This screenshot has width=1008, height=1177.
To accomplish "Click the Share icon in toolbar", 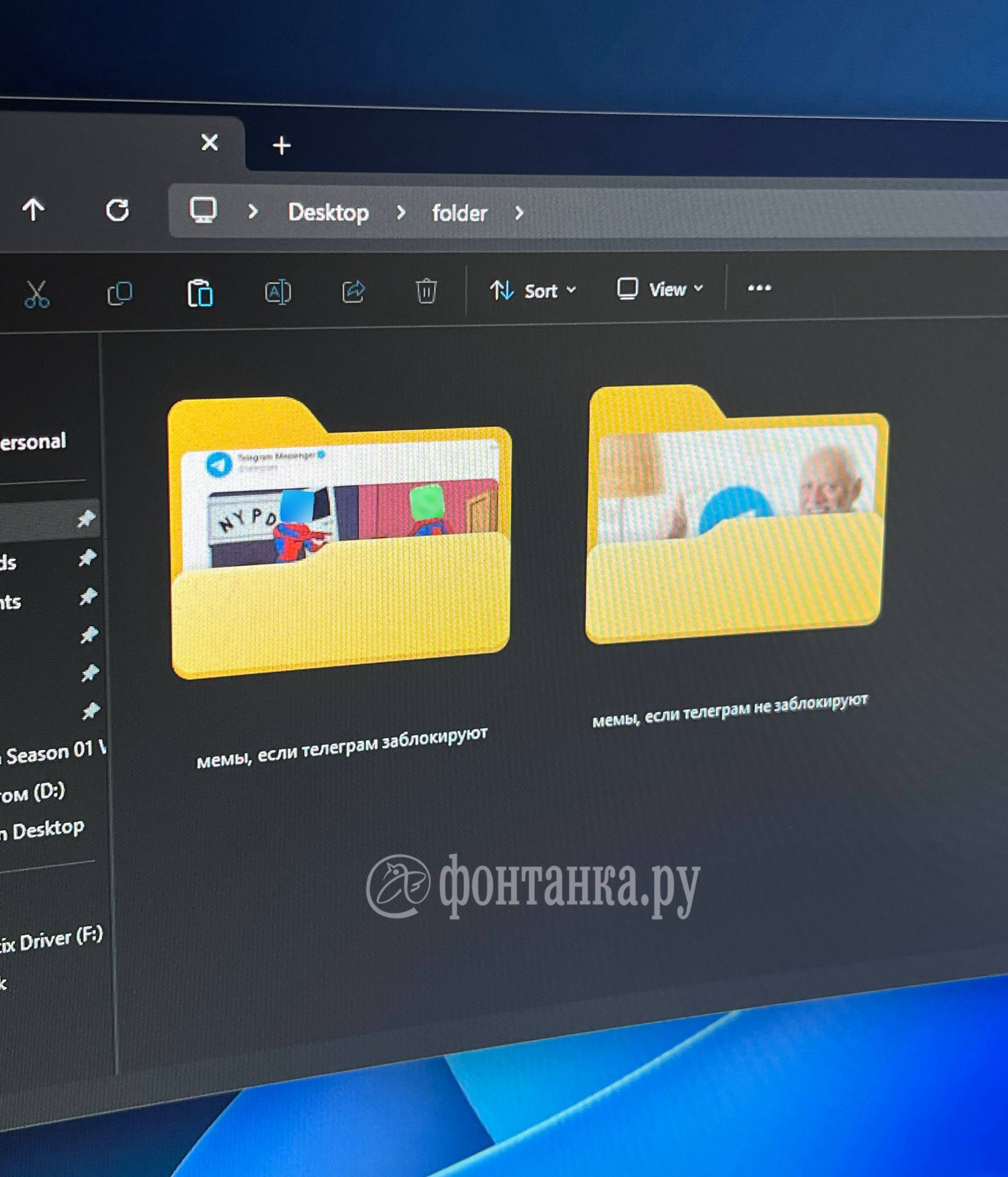I will [x=353, y=291].
